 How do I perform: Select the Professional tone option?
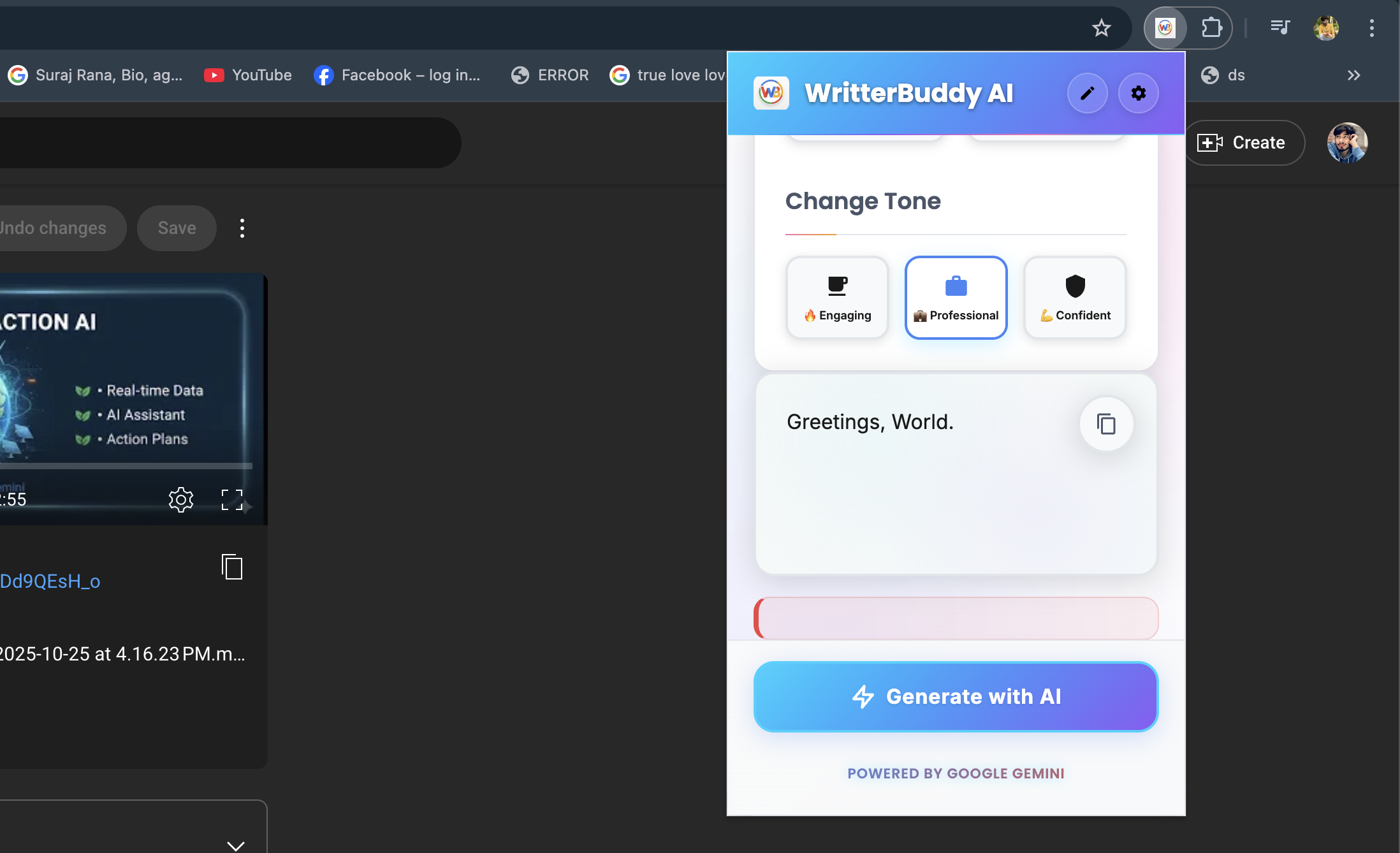click(x=956, y=298)
